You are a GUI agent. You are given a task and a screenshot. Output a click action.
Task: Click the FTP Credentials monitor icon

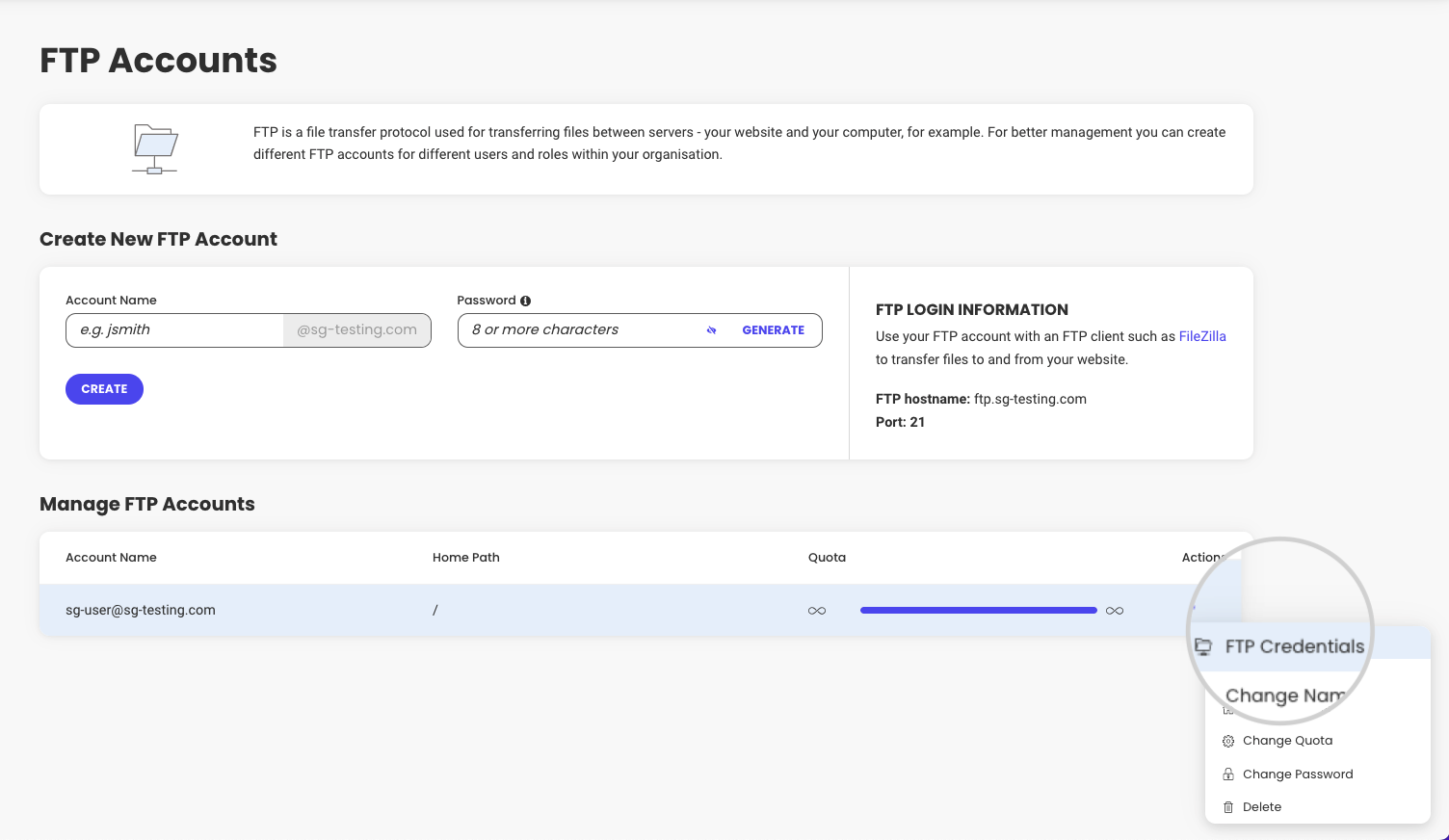[x=1203, y=646]
